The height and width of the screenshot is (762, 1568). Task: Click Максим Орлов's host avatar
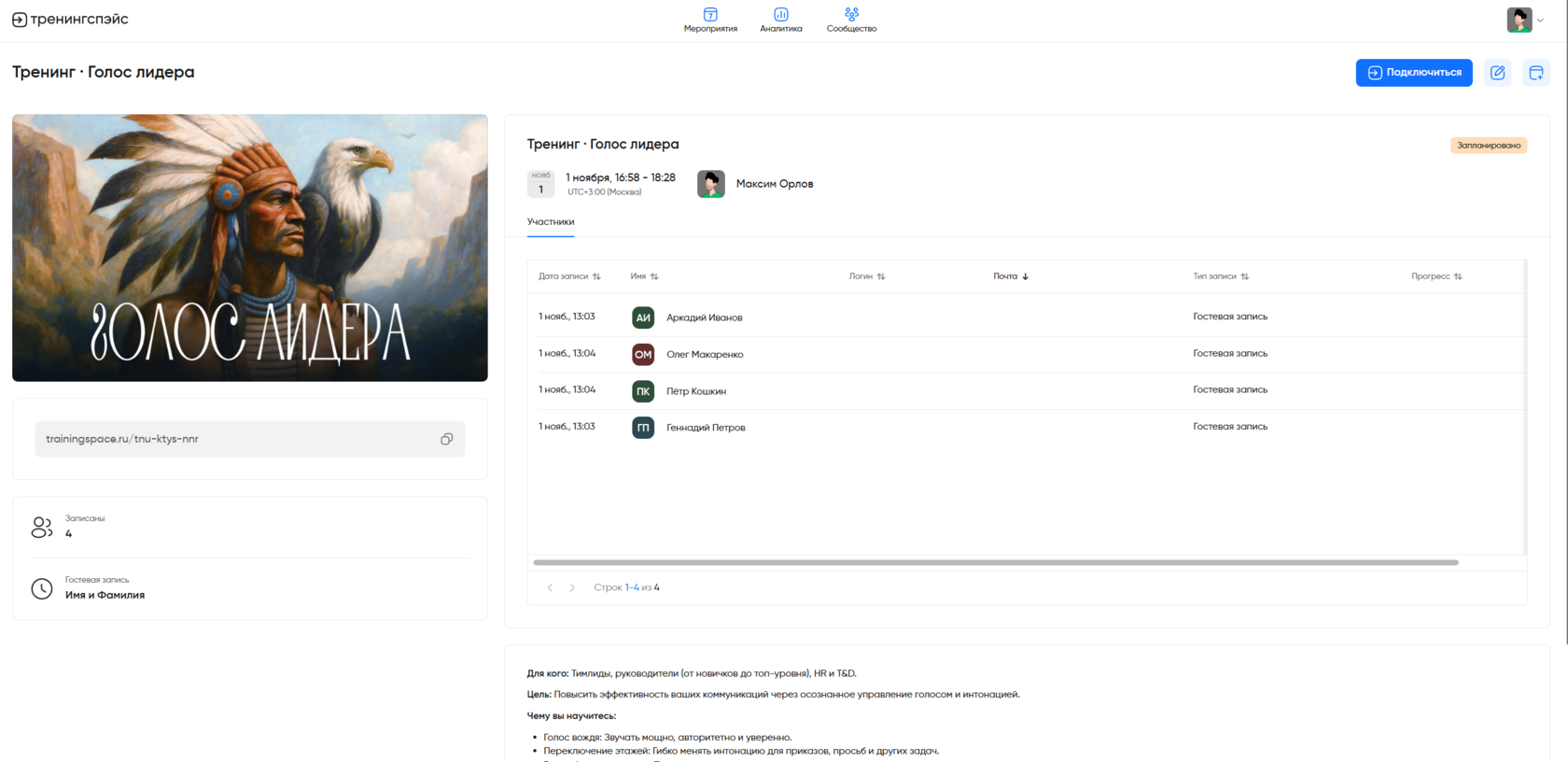pos(711,184)
